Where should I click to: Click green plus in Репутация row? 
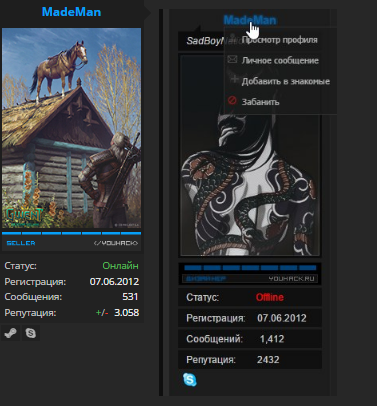[x=99, y=313]
